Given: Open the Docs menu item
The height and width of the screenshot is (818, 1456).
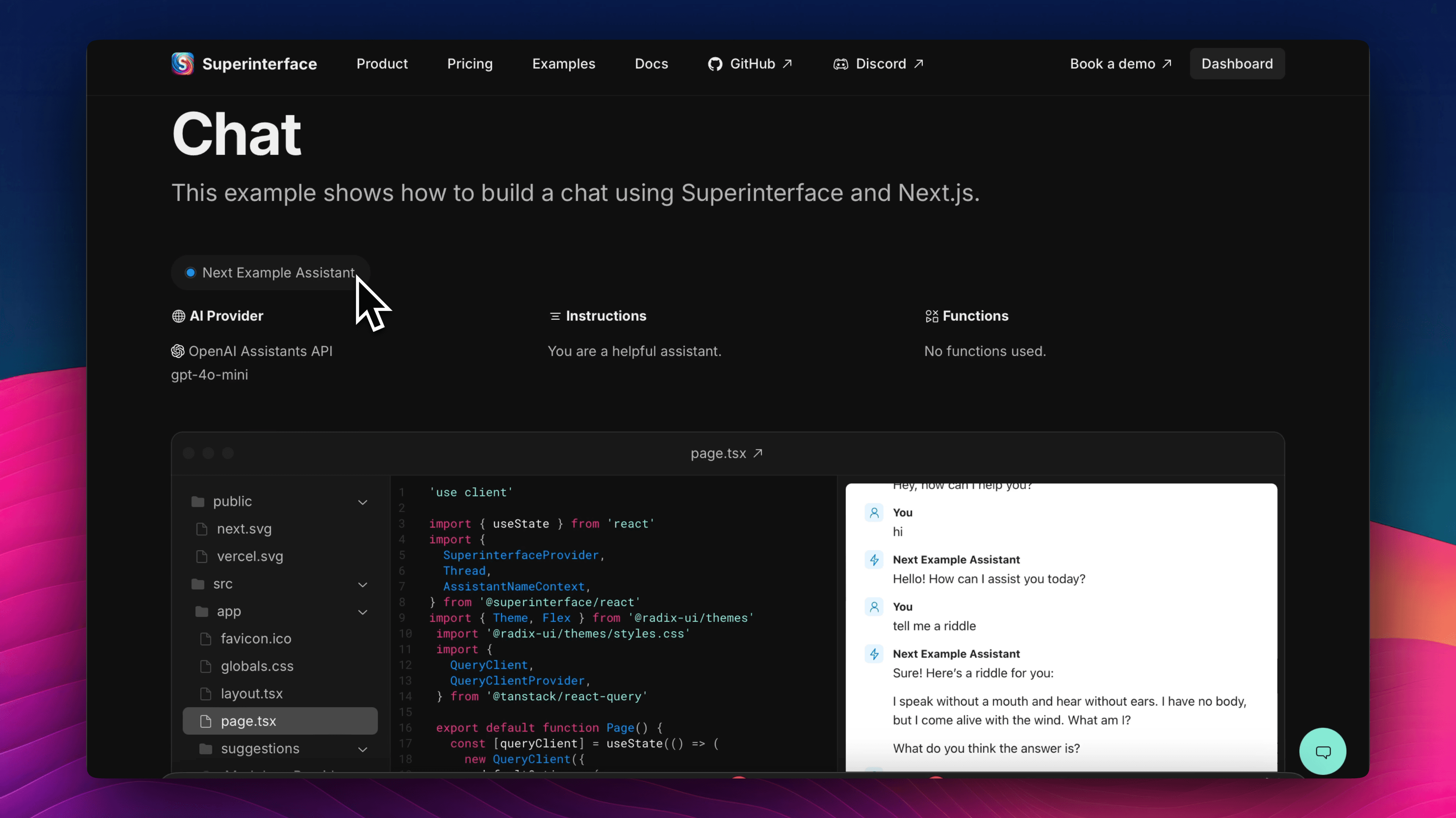Looking at the screenshot, I should (651, 63).
